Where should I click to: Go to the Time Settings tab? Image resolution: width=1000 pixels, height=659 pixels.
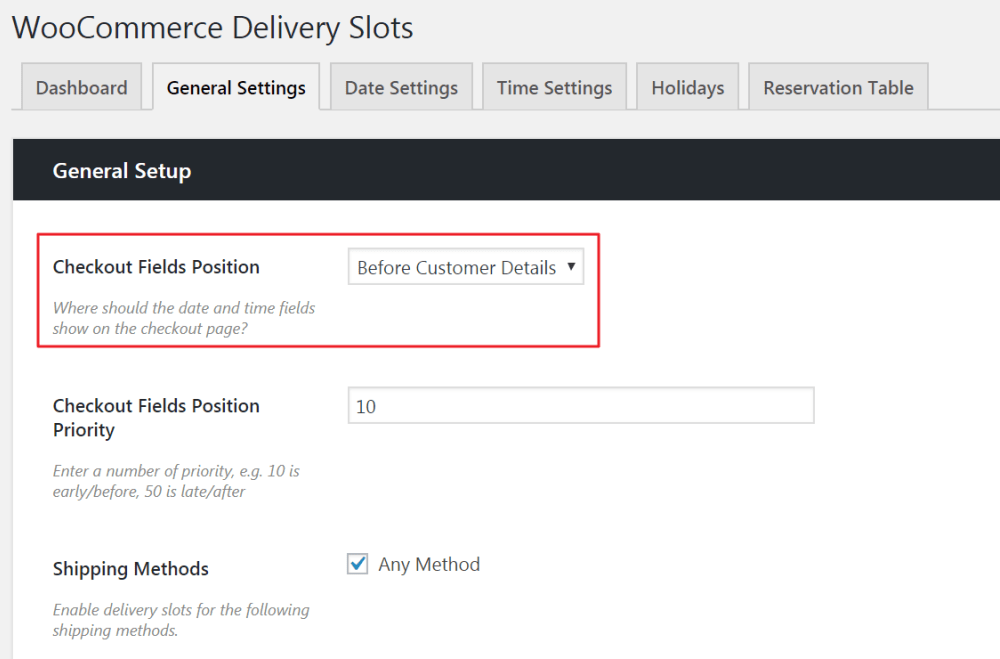click(x=554, y=88)
